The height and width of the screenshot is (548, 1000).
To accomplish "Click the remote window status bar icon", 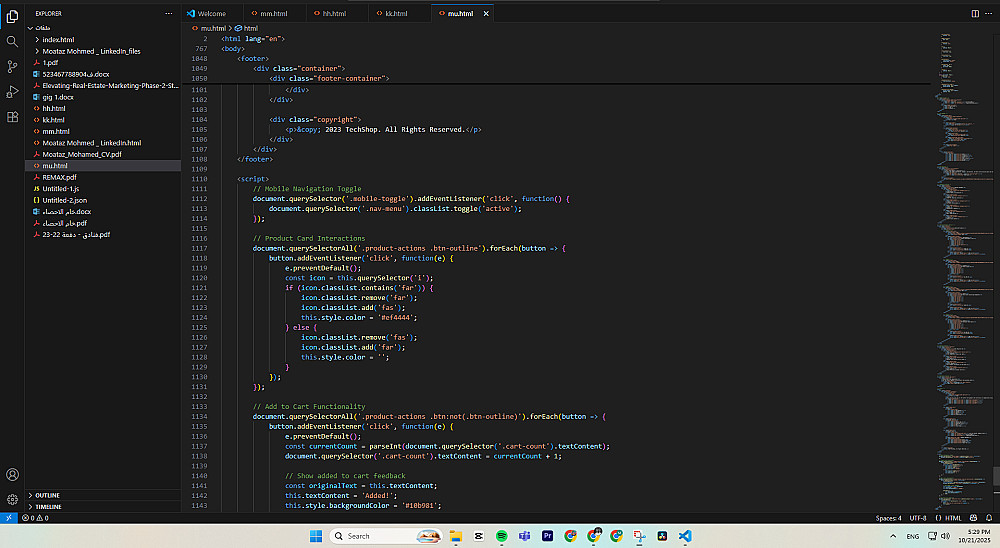I will point(8,518).
